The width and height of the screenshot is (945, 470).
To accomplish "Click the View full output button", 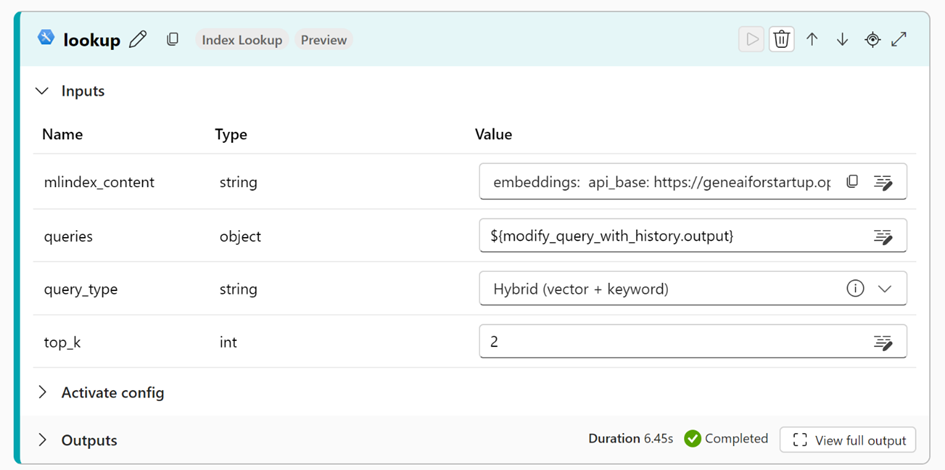I will point(848,440).
